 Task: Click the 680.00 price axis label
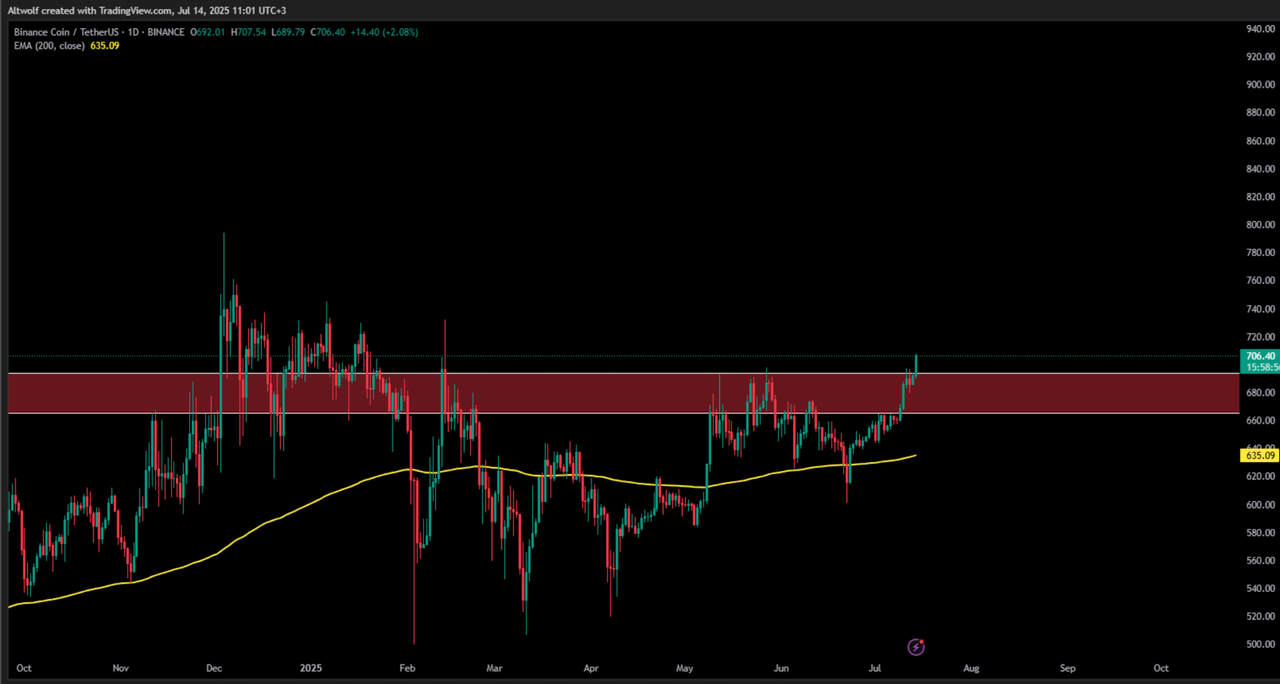coord(1260,393)
